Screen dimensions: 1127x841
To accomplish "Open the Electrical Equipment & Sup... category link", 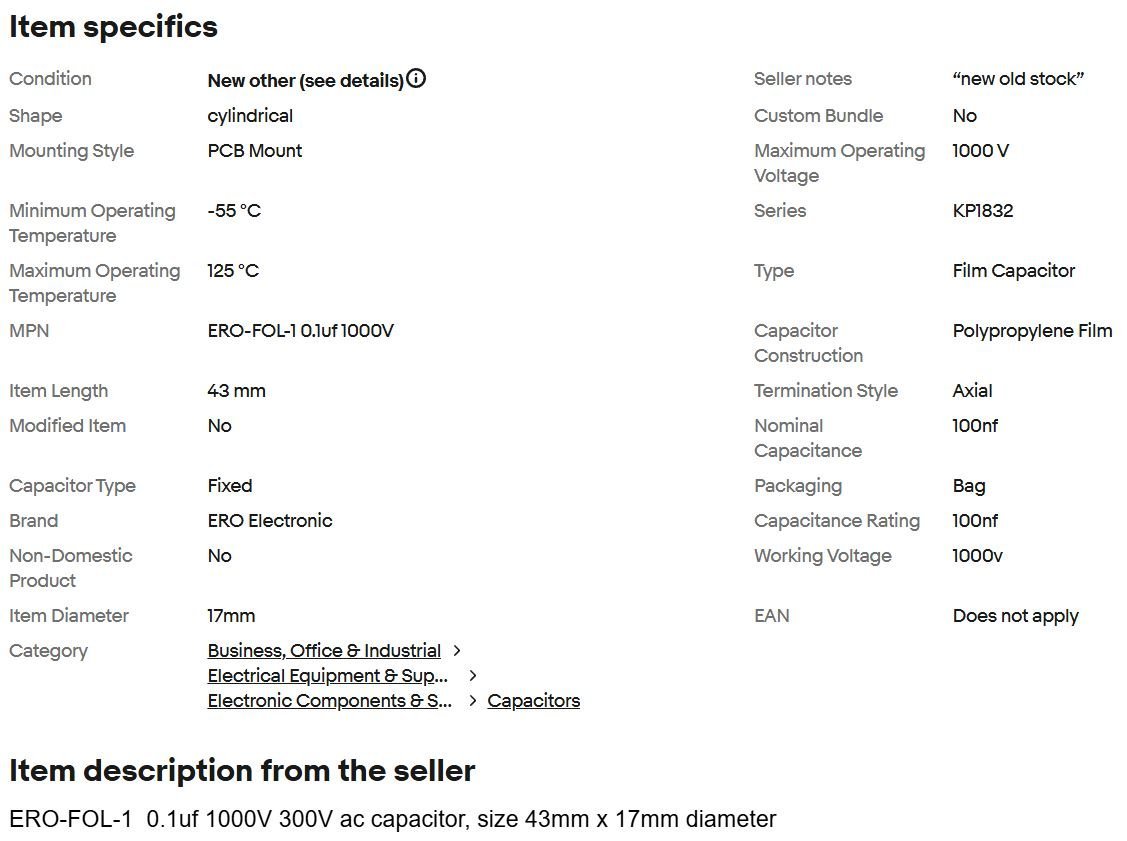I will (x=327, y=676).
